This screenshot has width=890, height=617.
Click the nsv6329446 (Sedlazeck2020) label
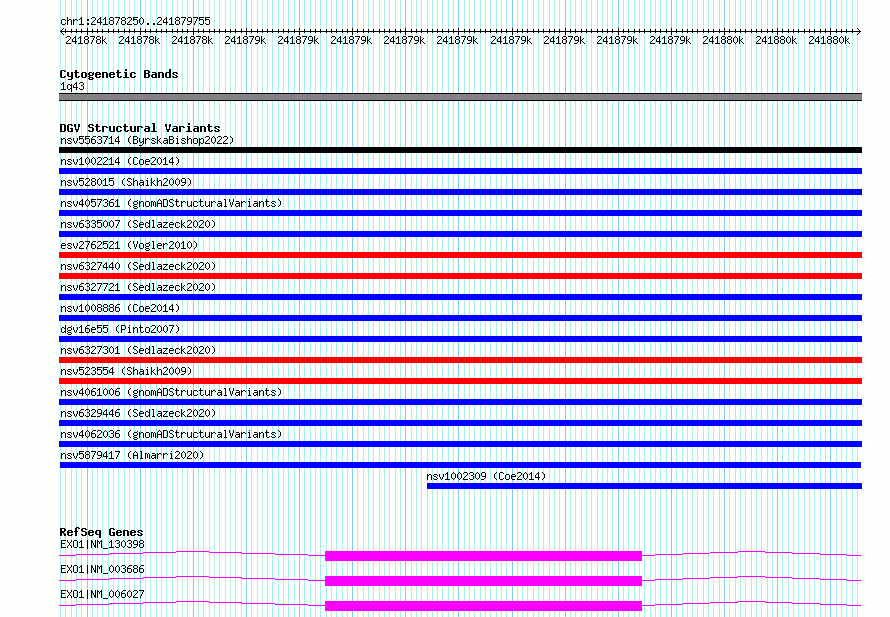[x=138, y=413]
